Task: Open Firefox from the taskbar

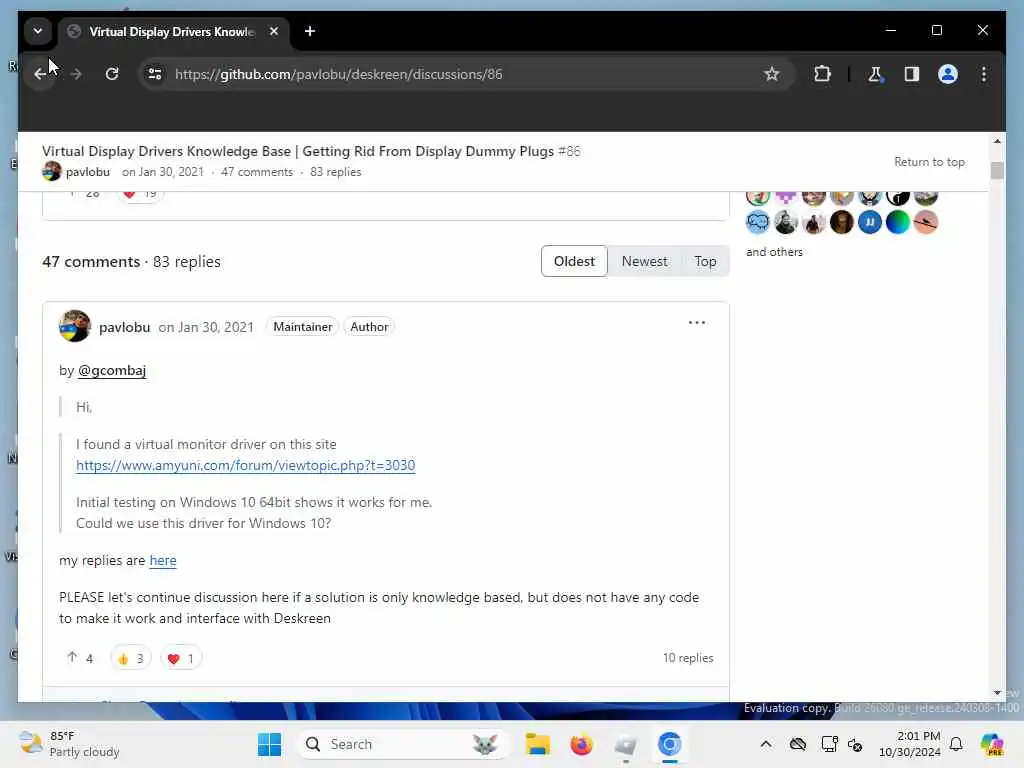Action: click(x=581, y=744)
